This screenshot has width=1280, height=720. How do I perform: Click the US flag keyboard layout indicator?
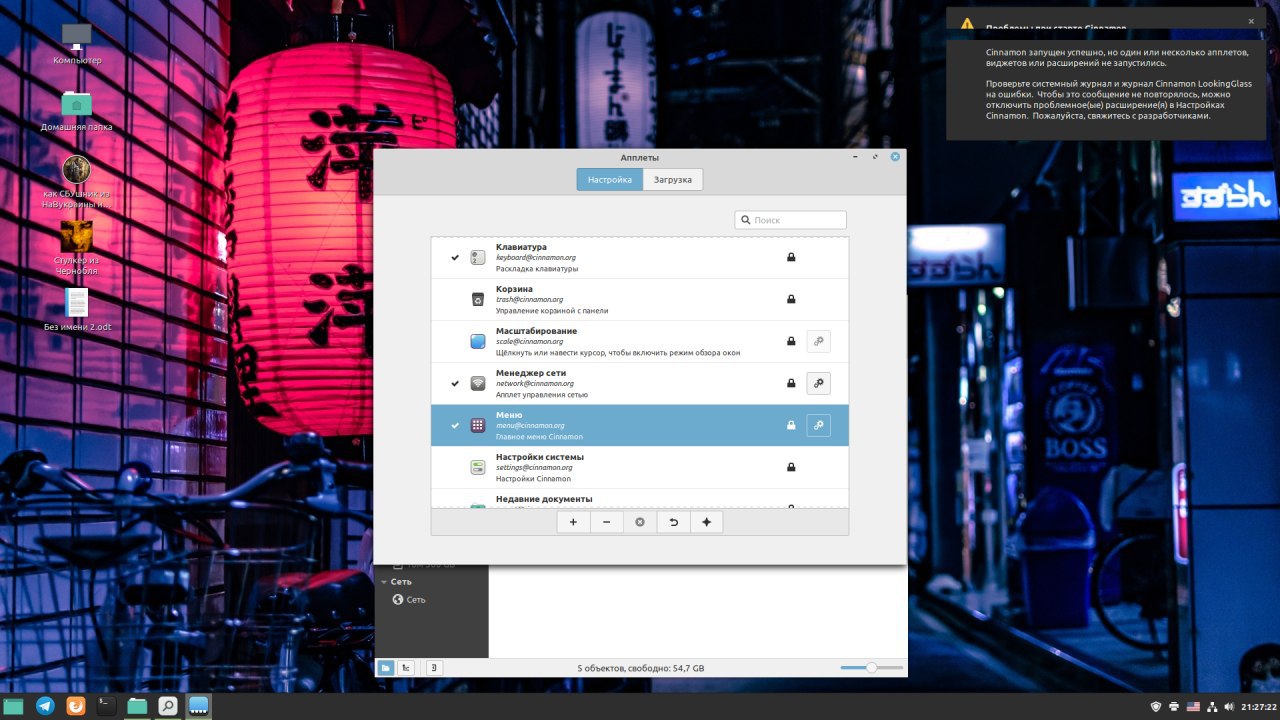tap(1192, 707)
